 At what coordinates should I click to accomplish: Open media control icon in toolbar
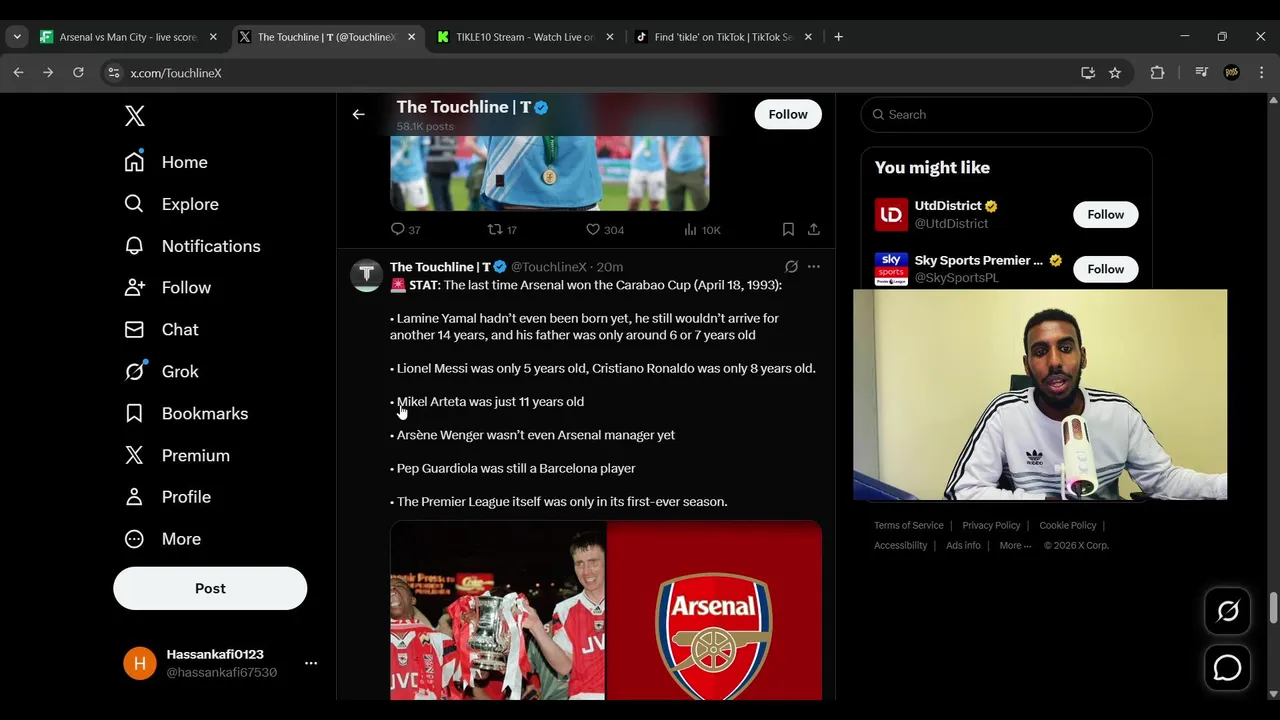(1202, 73)
